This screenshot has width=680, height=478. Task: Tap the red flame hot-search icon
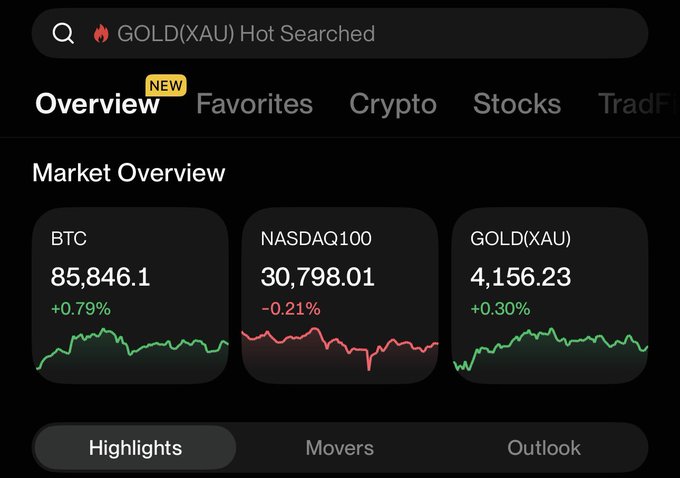pos(101,33)
